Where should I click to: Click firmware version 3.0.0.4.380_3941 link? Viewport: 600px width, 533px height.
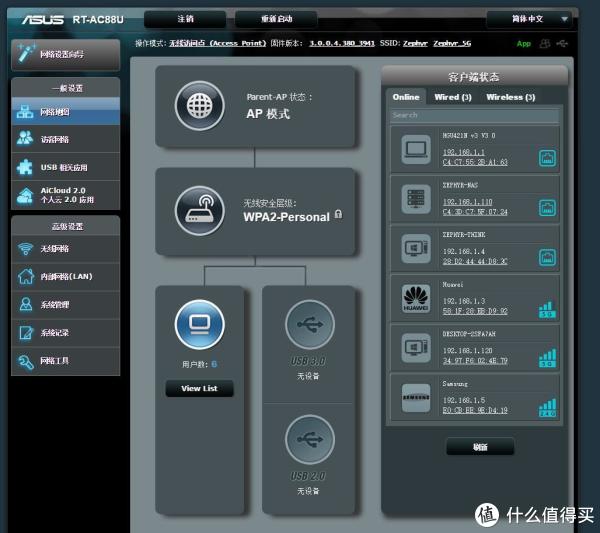pos(342,43)
